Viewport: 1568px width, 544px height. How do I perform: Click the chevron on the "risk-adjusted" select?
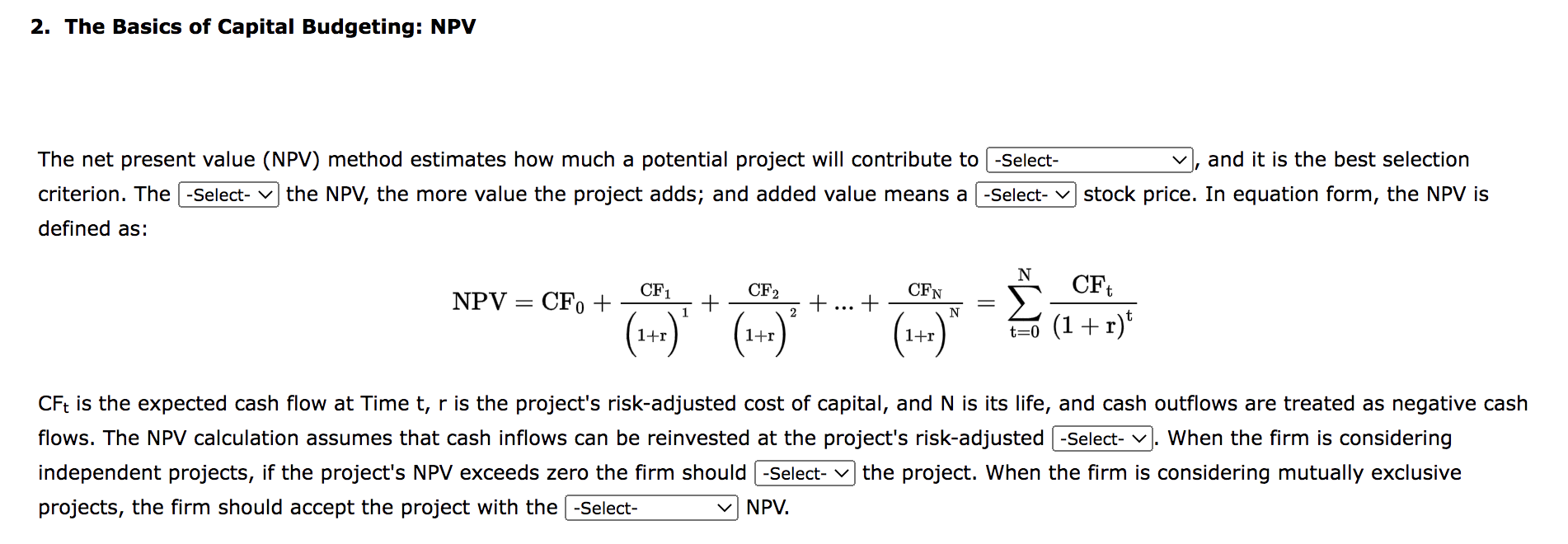coord(1138,438)
